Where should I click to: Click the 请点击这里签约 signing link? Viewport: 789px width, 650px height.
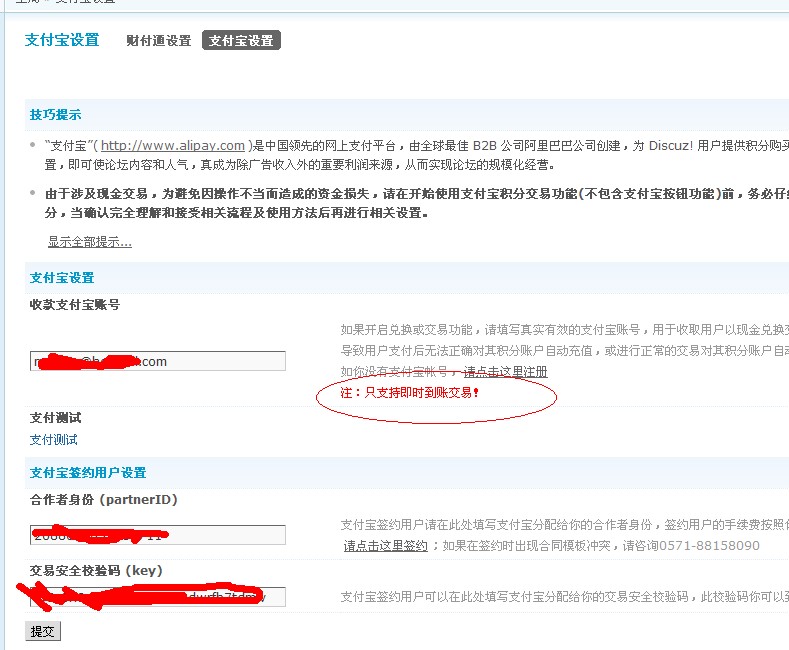tap(385, 546)
